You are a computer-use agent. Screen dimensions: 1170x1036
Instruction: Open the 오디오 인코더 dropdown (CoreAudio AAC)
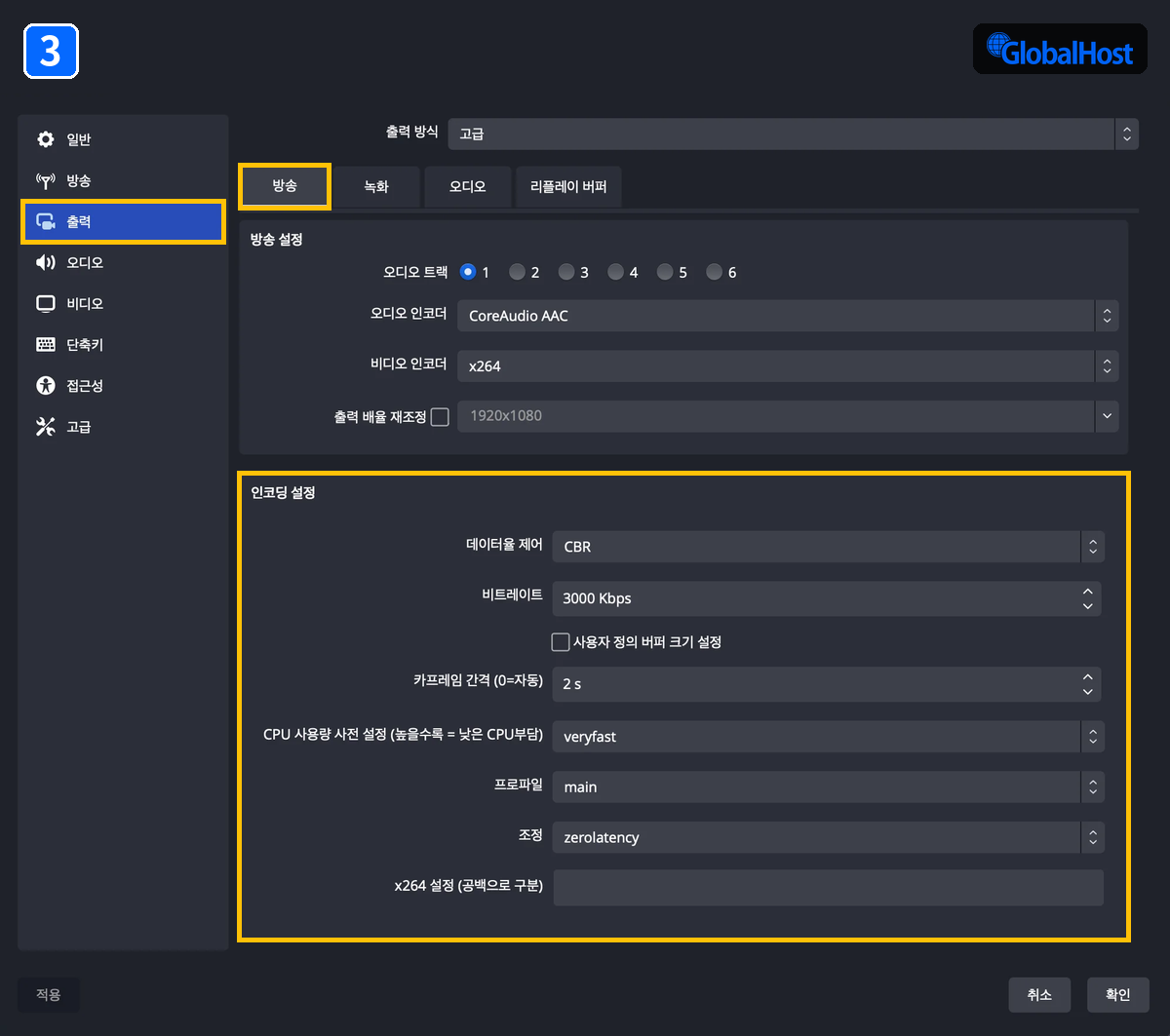point(788,316)
